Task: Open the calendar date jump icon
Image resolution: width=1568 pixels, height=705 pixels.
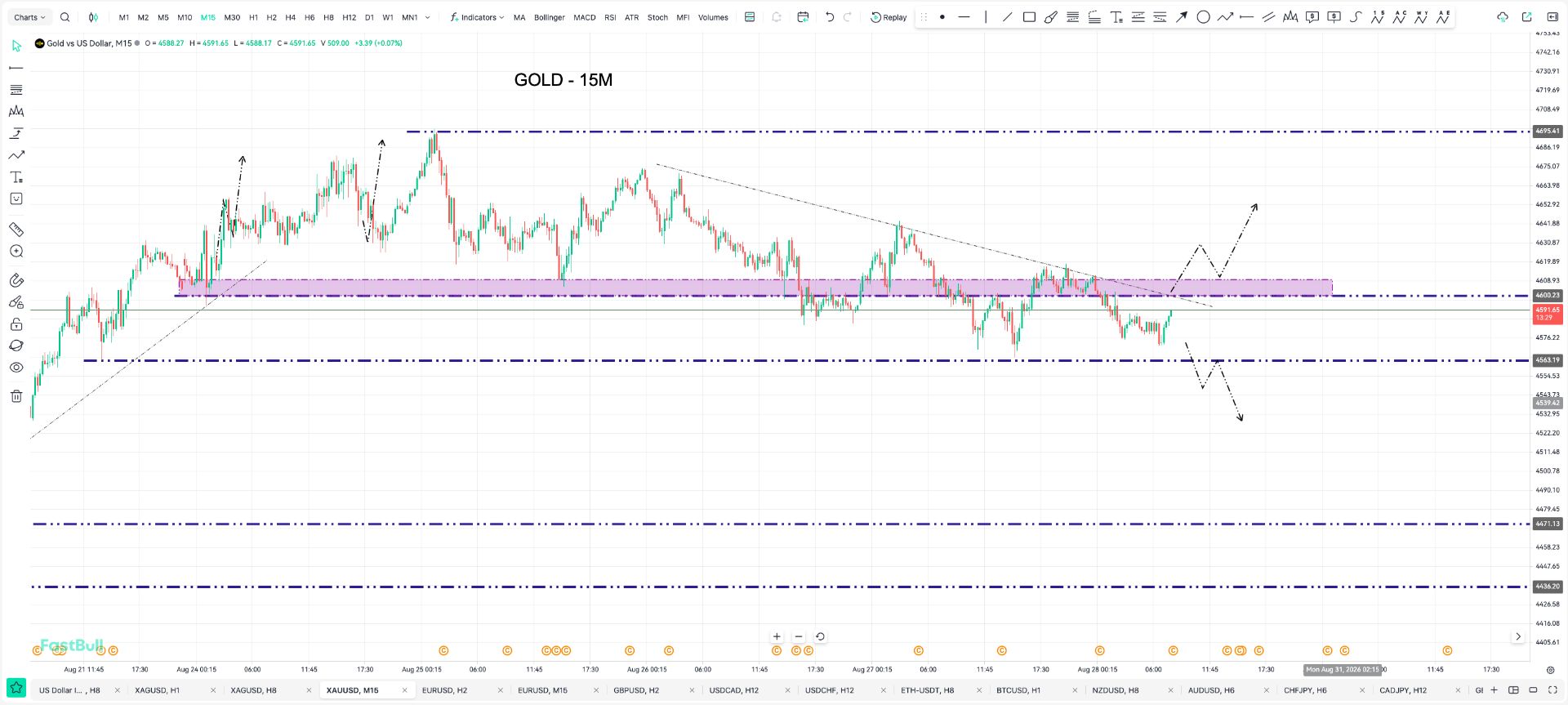Action: (x=803, y=17)
